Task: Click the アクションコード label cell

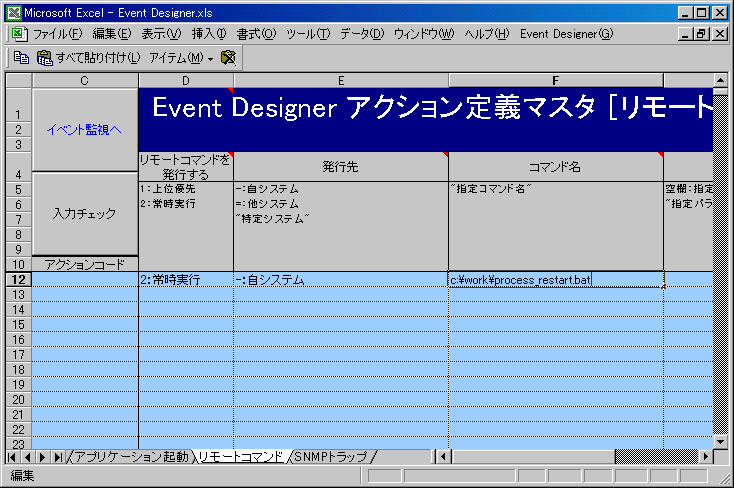Action: [x=85, y=265]
